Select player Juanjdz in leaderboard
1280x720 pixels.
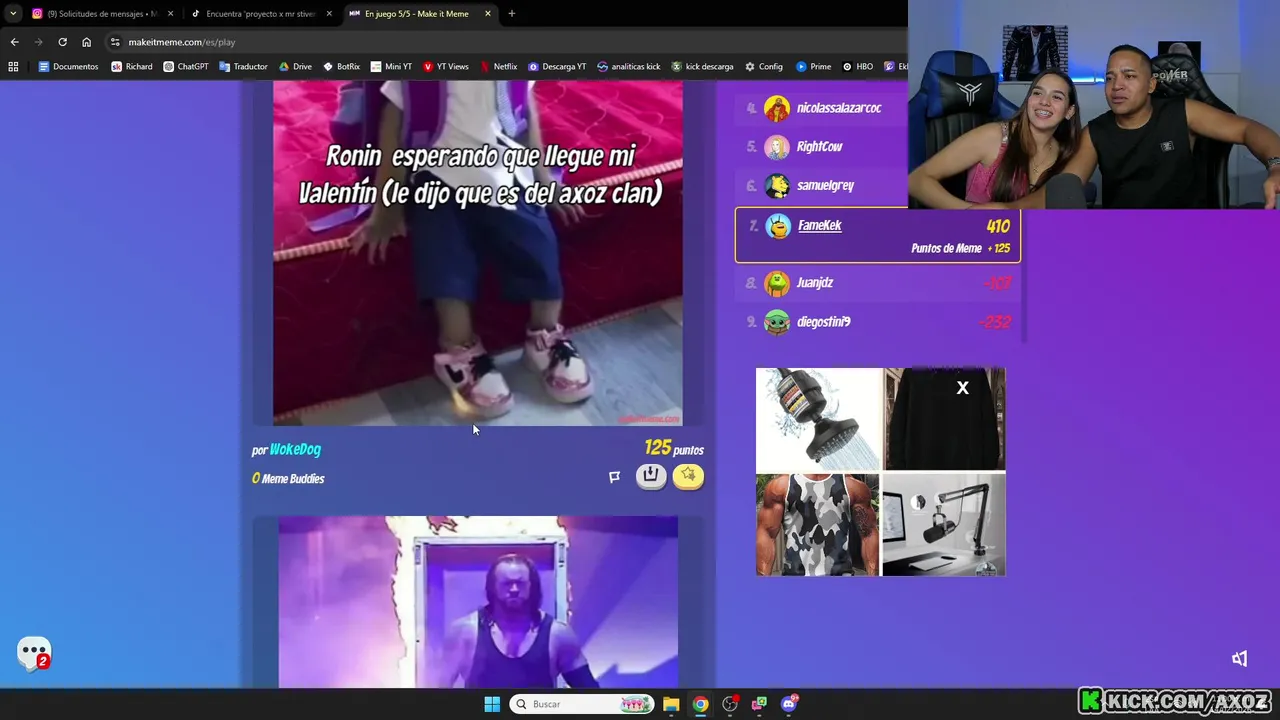pyautogui.click(x=814, y=283)
